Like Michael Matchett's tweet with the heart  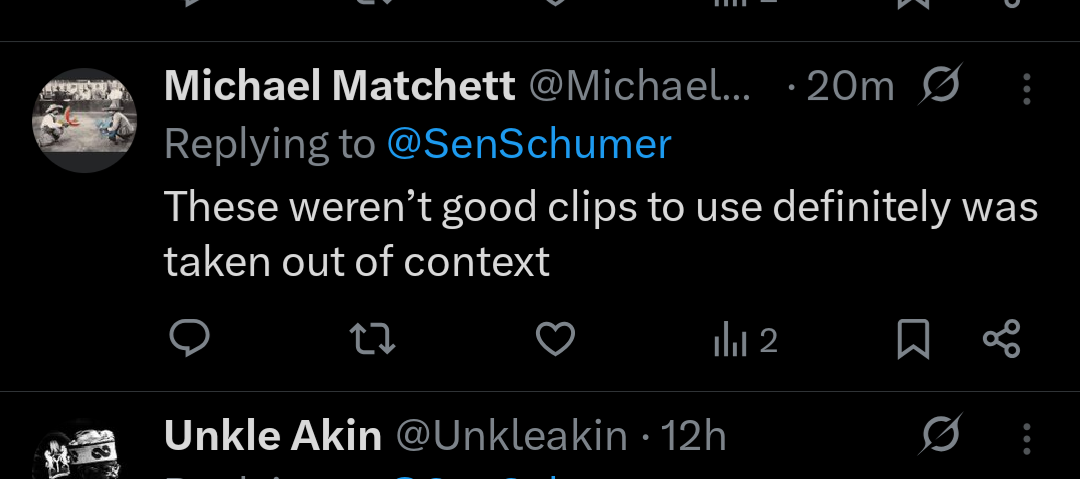coord(555,341)
